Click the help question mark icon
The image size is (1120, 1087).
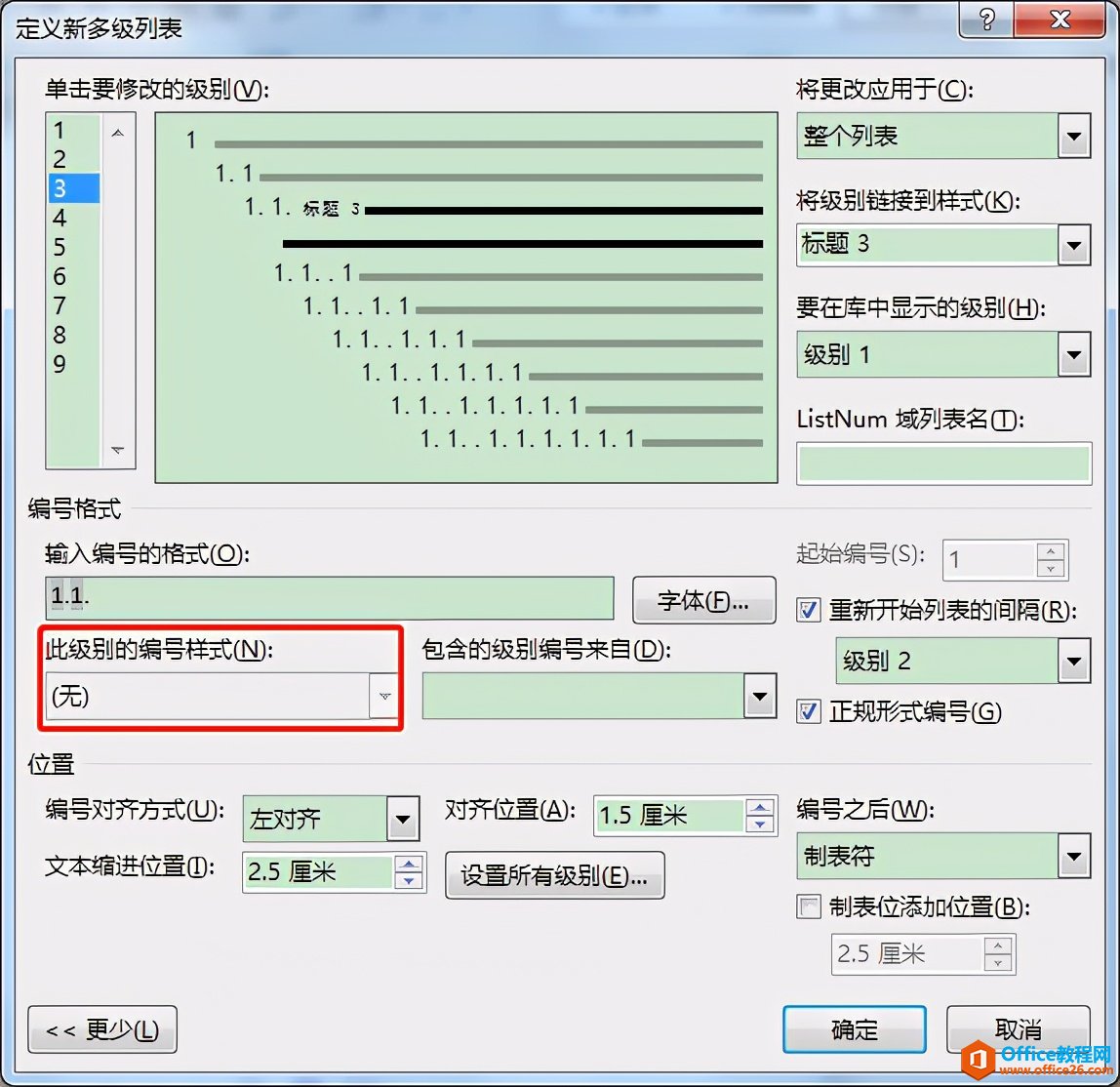985,20
